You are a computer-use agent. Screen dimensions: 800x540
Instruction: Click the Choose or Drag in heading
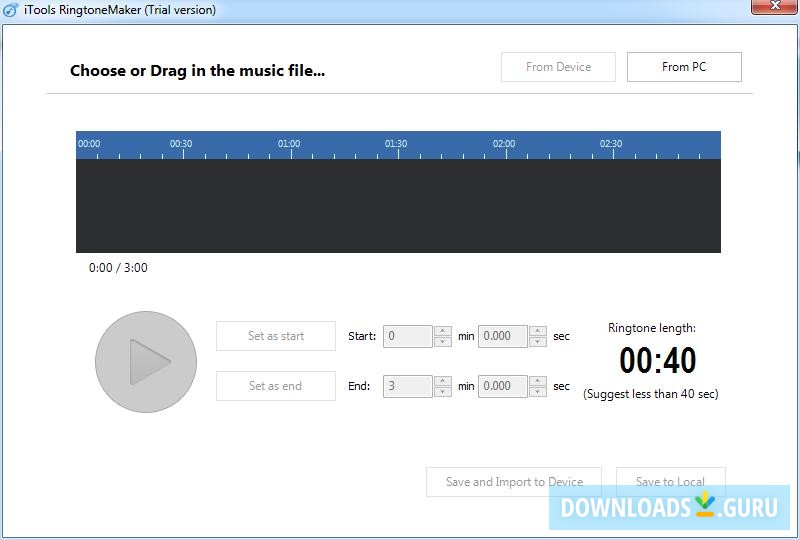click(197, 71)
